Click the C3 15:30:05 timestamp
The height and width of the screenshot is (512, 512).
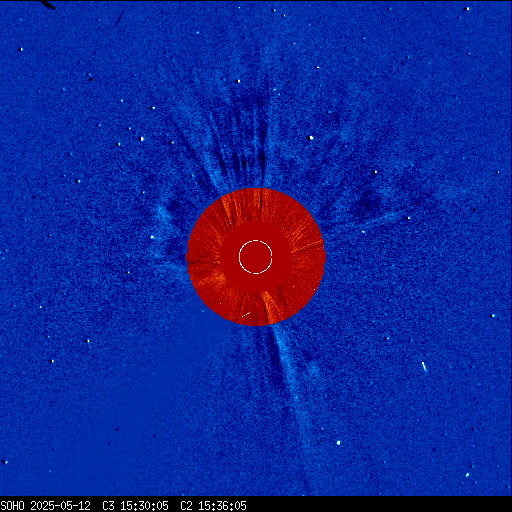click(x=135, y=506)
